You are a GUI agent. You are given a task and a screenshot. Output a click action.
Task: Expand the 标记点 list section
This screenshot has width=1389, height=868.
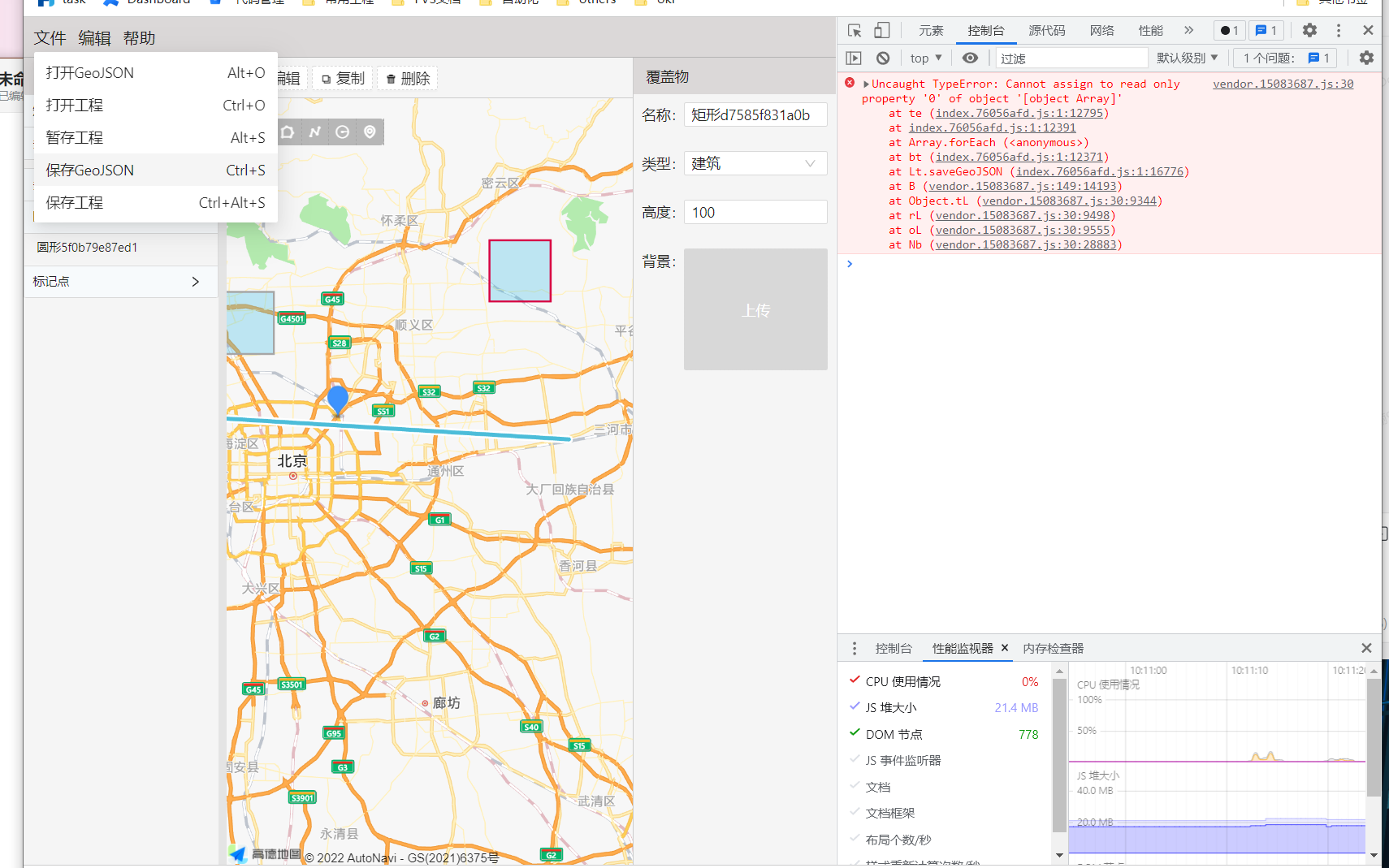120,282
